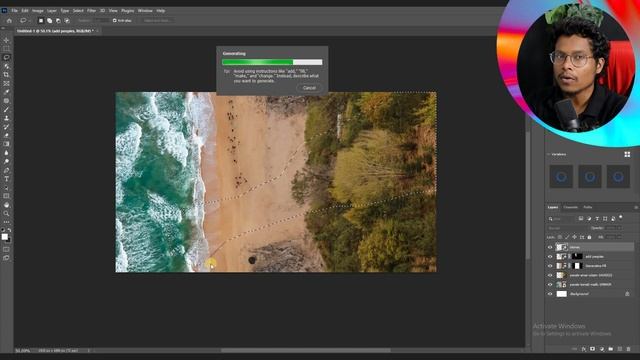
Task: Select the Brush tool
Action: pyautogui.click(x=6, y=109)
